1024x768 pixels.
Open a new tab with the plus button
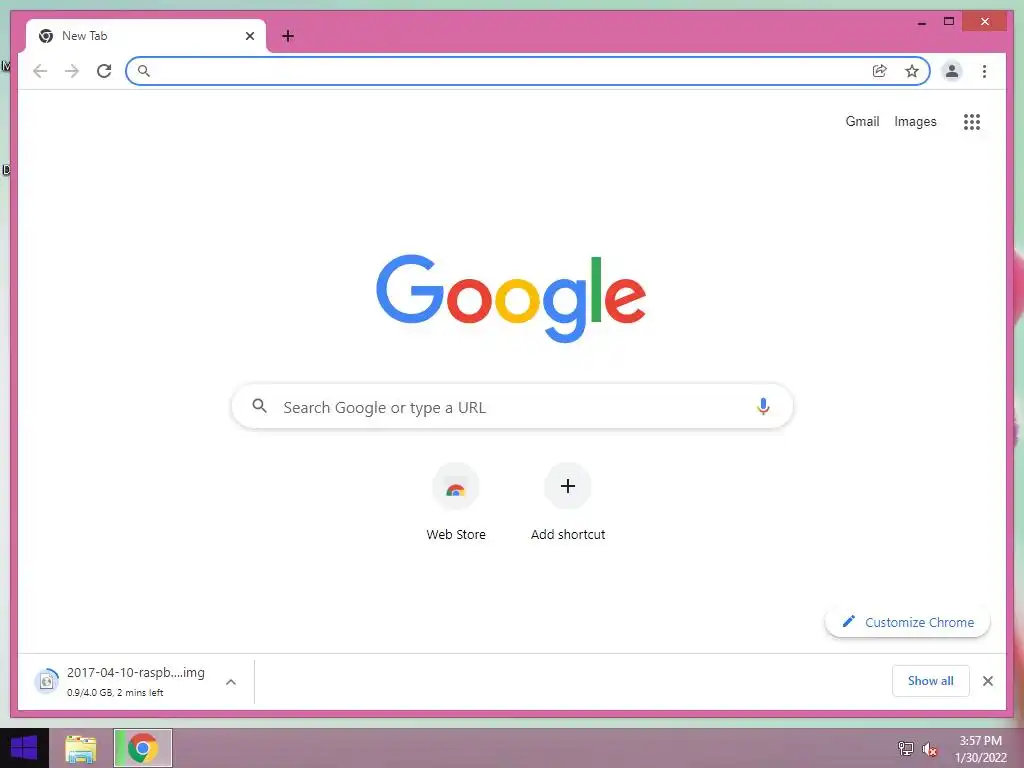287,36
